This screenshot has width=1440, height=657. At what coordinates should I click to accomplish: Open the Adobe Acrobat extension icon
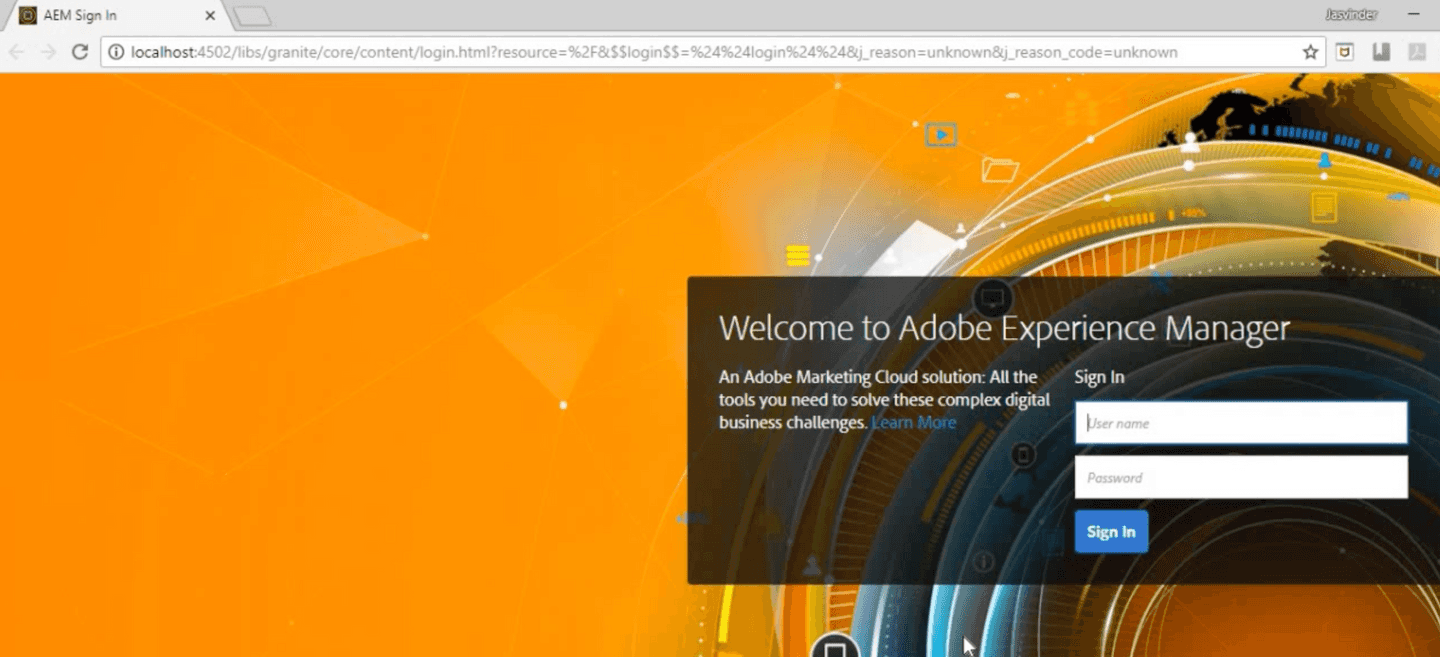[1416, 51]
